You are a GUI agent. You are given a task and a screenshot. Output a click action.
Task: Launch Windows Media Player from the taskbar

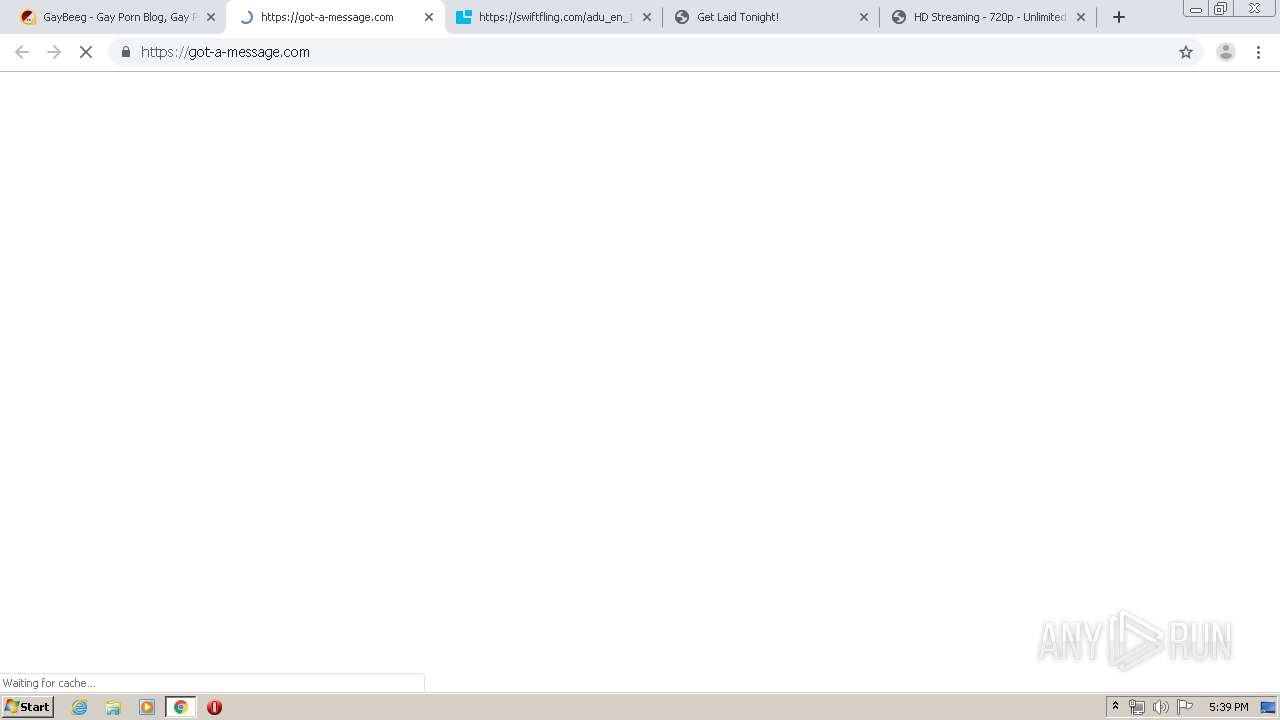pos(147,707)
